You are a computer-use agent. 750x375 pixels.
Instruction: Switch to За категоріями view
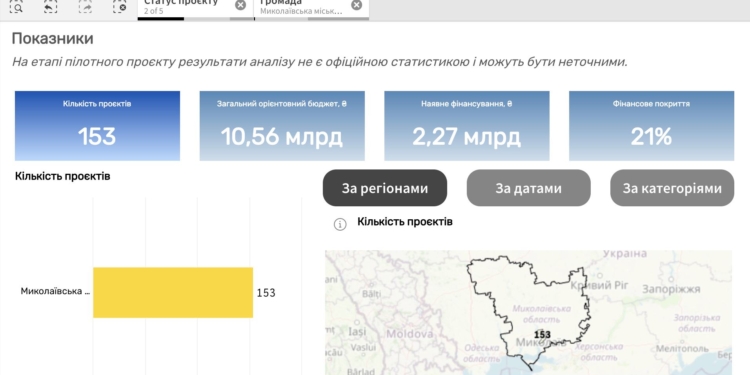pos(672,188)
